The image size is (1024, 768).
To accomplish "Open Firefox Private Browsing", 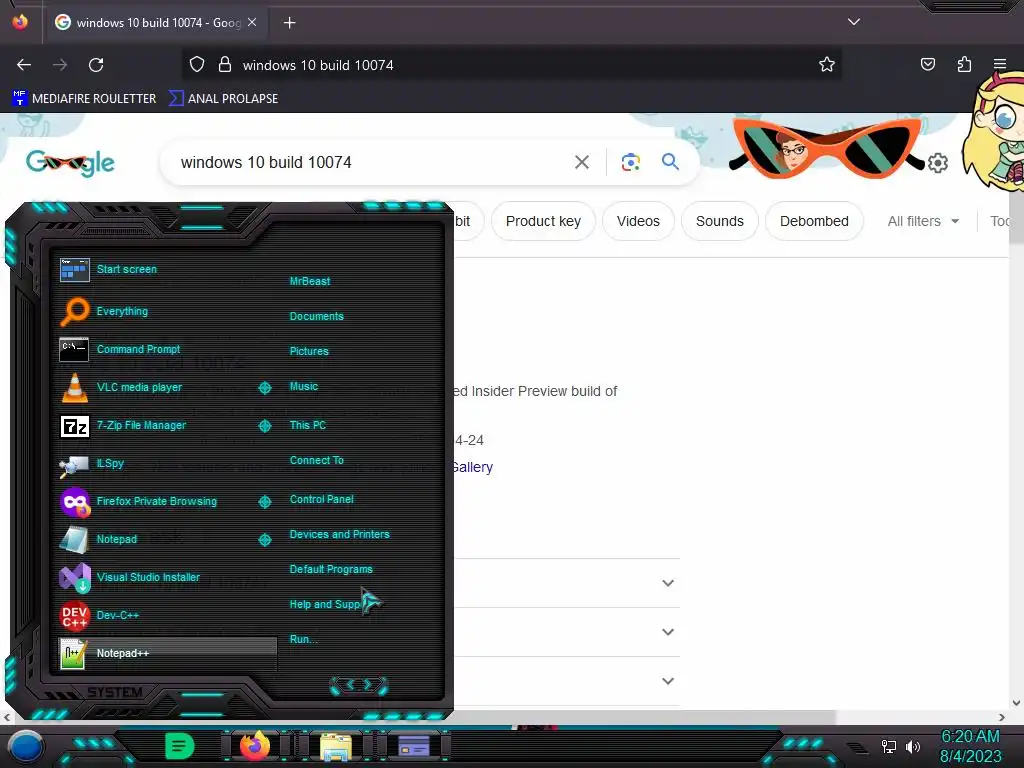I will pyautogui.click(x=157, y=502).
